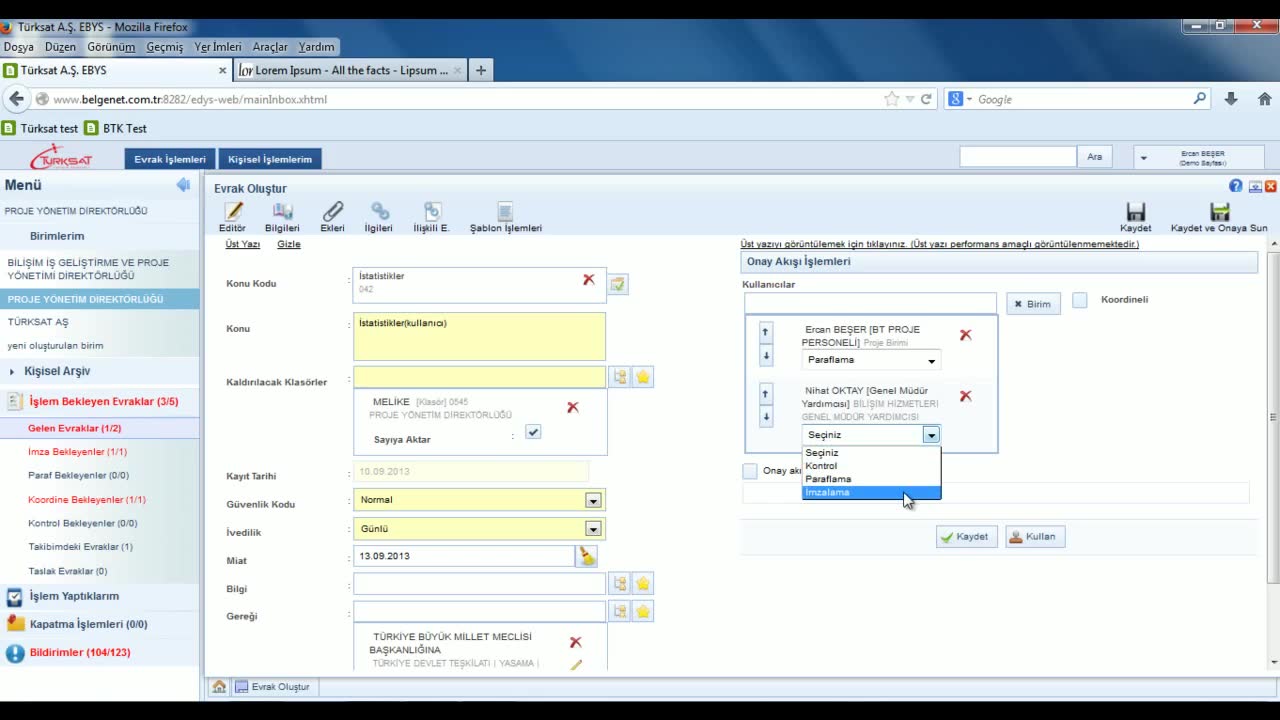Open the Güvenlik Kodu dropdown
This screenshot has height=720, width=1280.
[593, 500]
